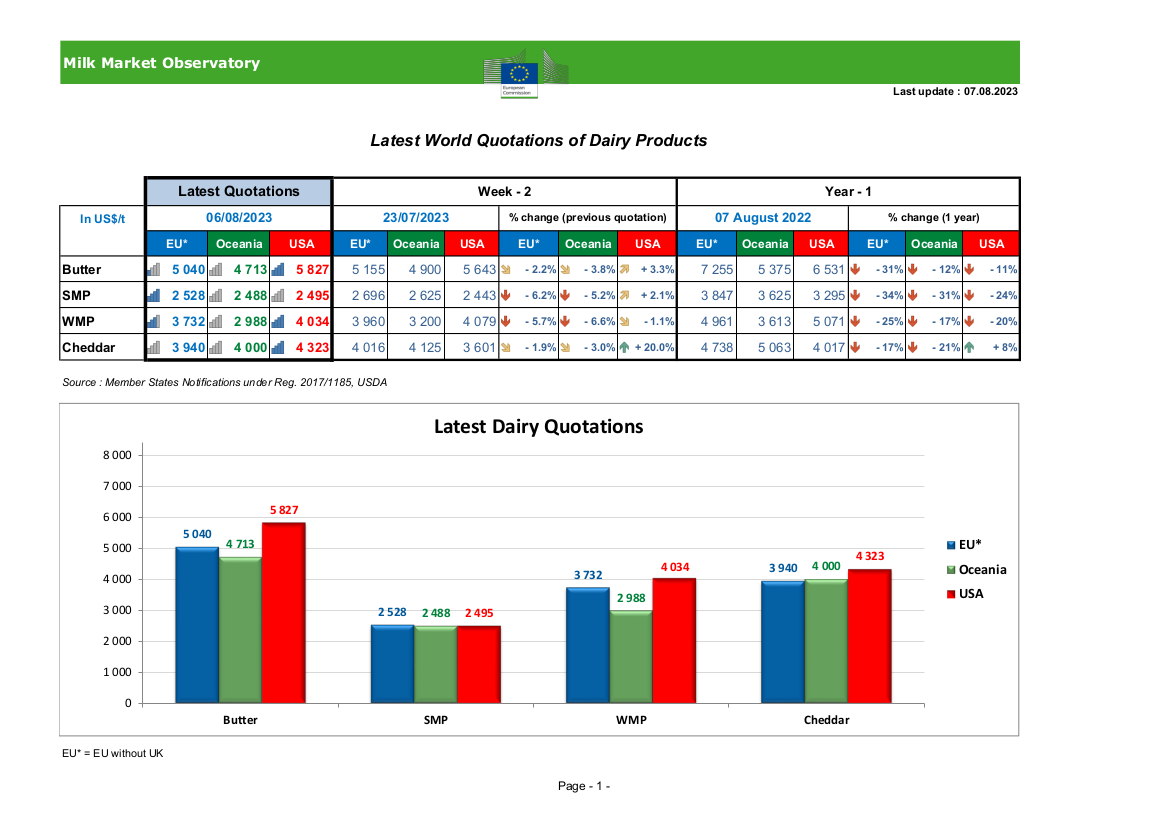Click the green up arrow beside Cheddar +20.0%
Viewport: 1169px width, 826px height.
pos(625,347)
